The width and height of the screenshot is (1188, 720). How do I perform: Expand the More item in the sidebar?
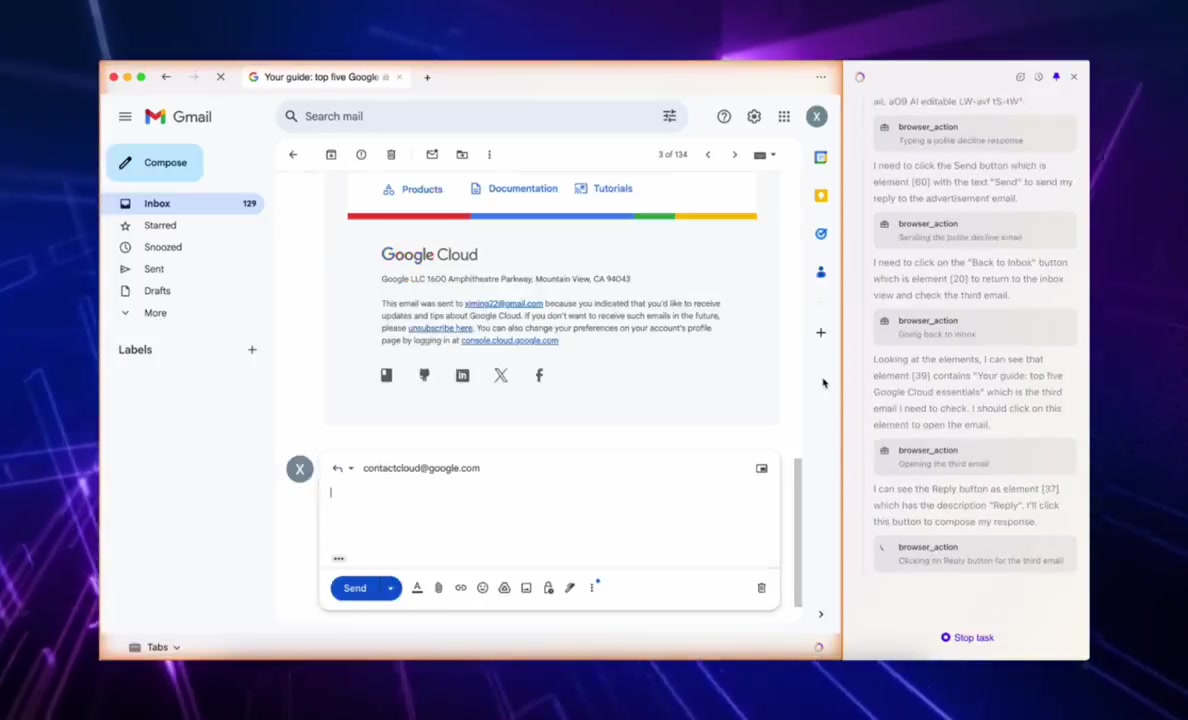point(155,313)
